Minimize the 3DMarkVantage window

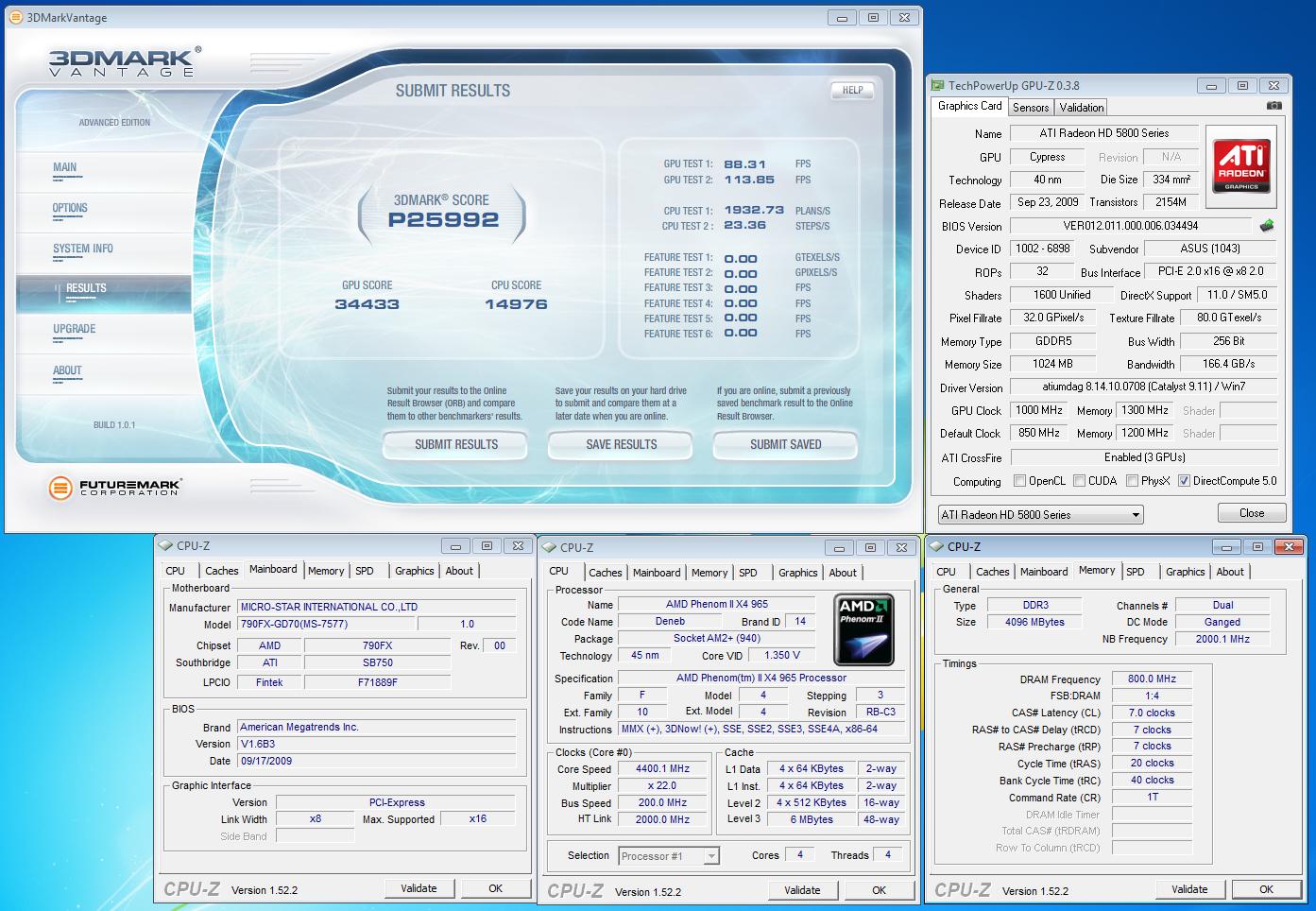(x=841, y=17)
